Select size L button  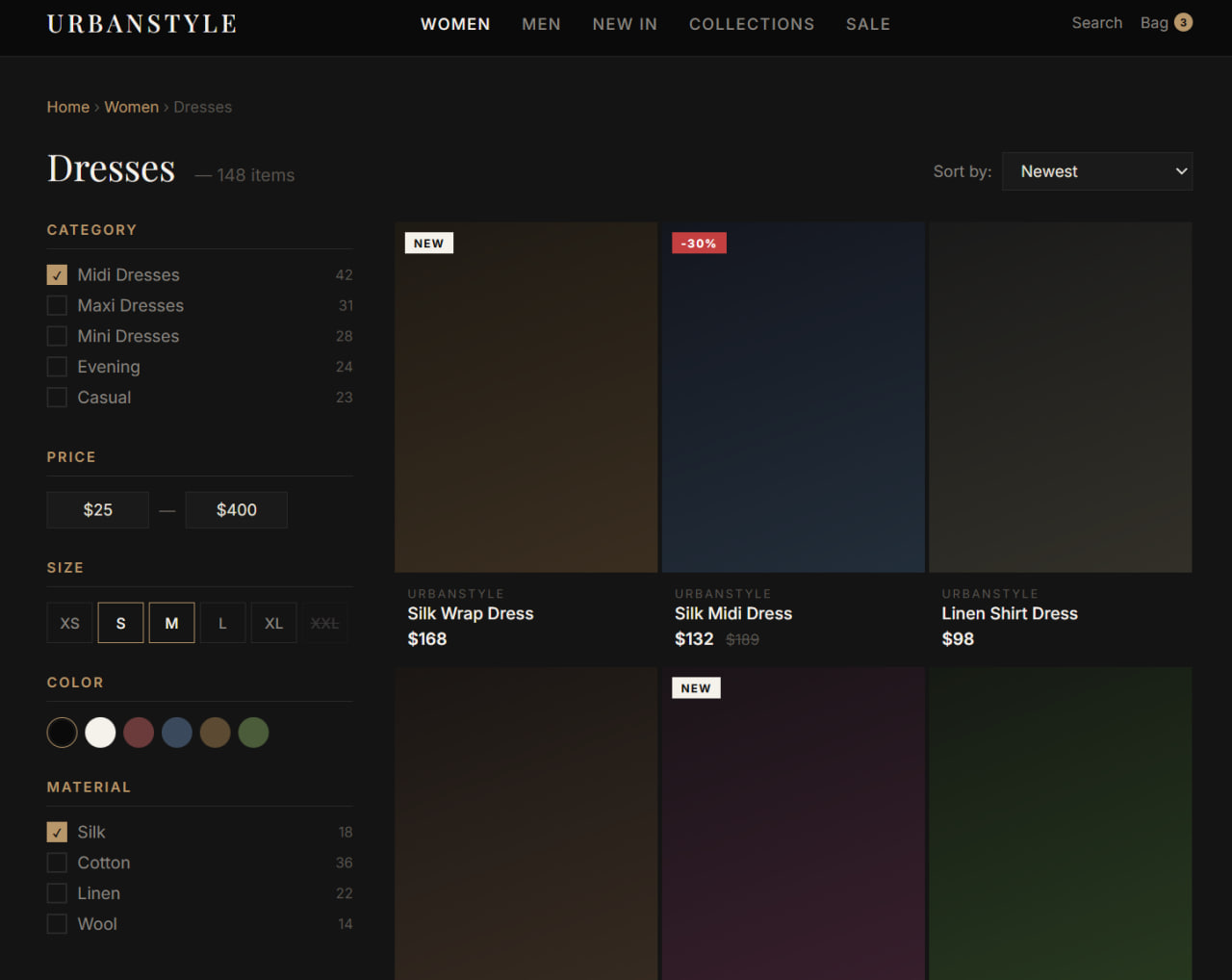[x=222, y=624]
